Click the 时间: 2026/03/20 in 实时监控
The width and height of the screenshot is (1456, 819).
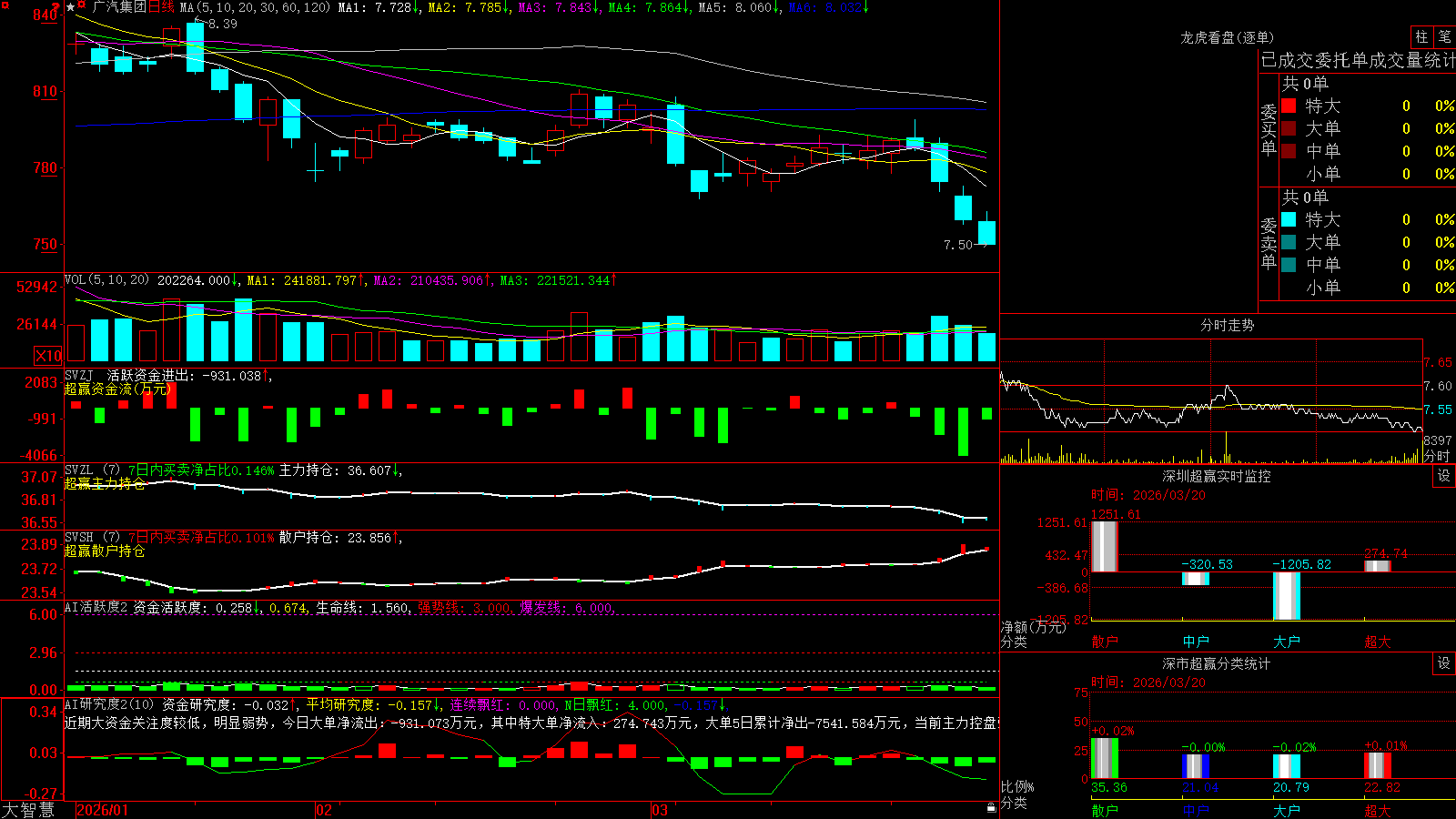[1148, 495]
